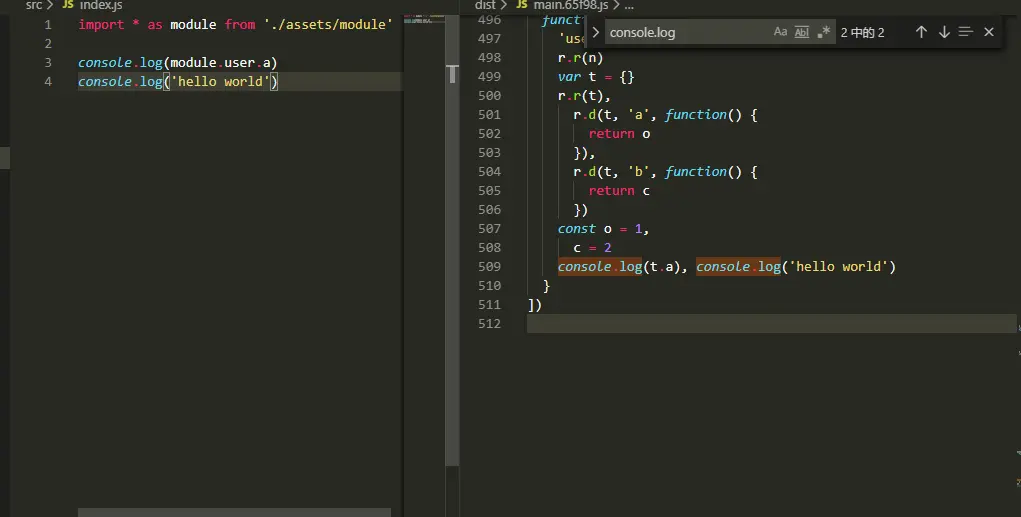
Task: Click the index.js breadcrumb item
Action: coord(101,5)
